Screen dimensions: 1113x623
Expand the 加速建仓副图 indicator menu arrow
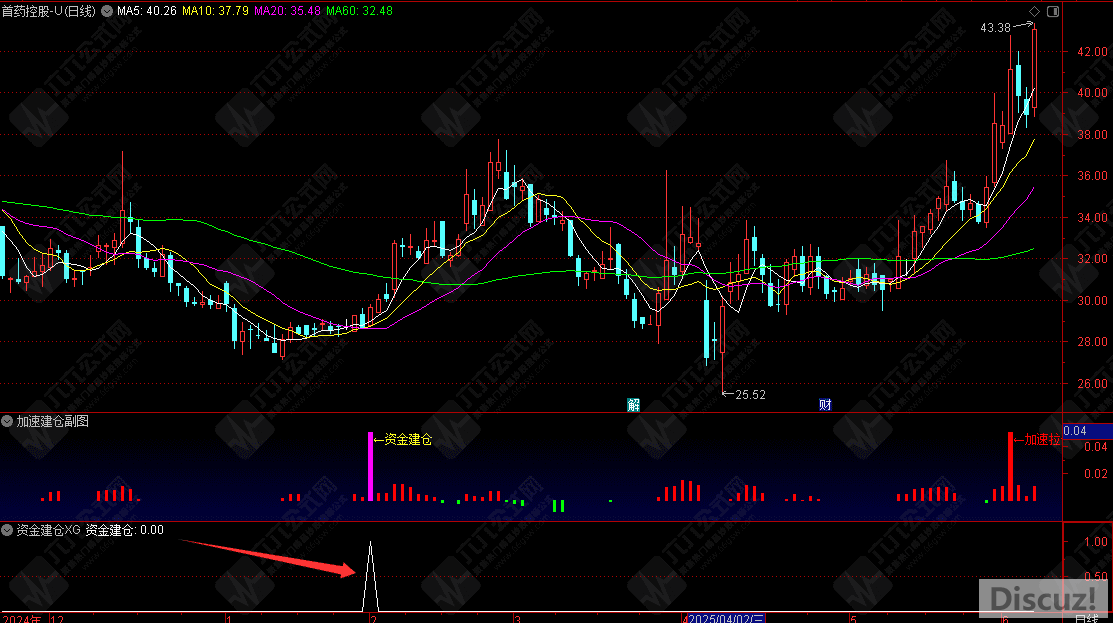coord(8,422)
